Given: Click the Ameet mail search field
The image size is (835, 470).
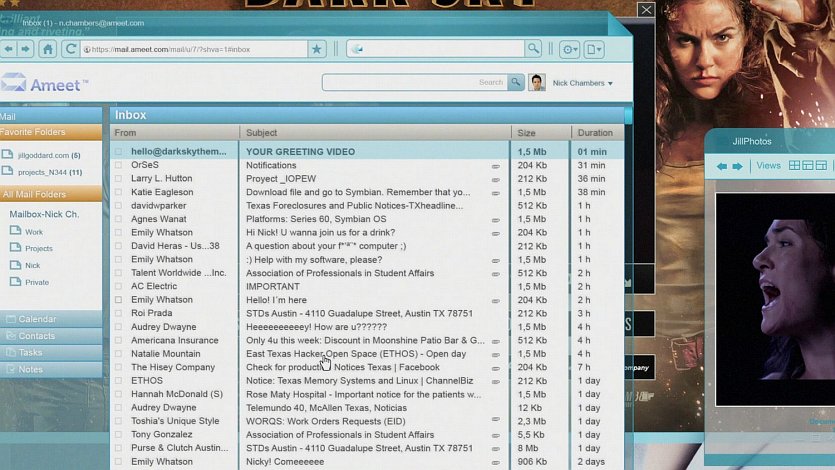Looking at the screenshot, I should 414,83.
